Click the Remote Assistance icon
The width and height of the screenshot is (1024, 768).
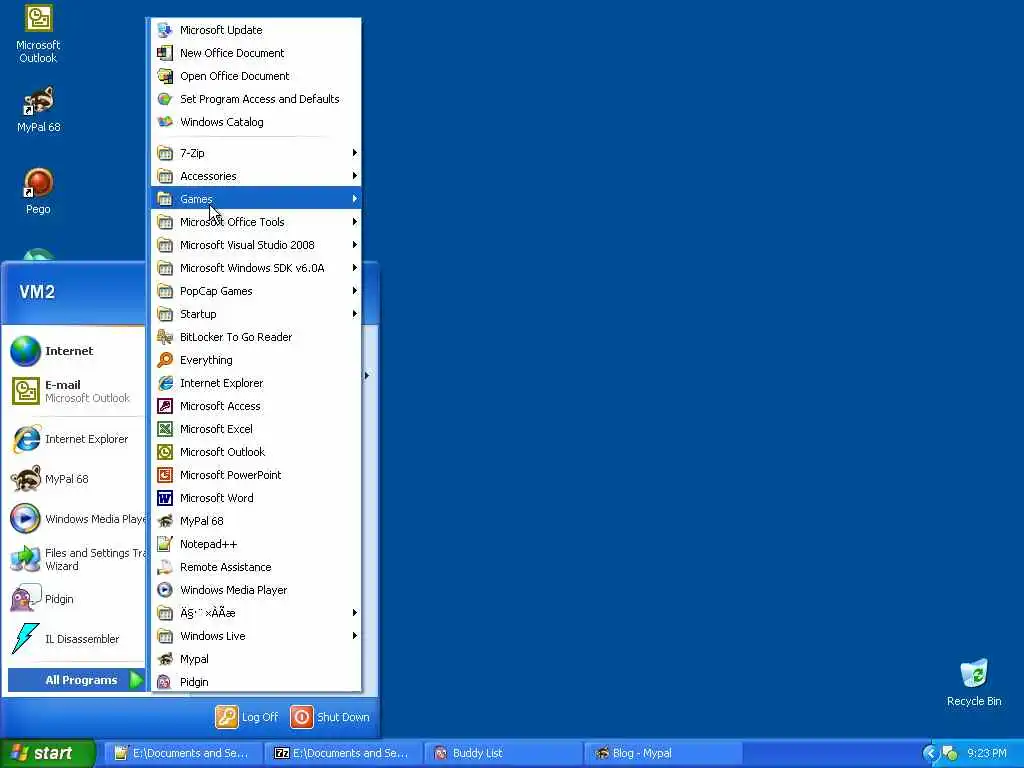tap(165, 567)
